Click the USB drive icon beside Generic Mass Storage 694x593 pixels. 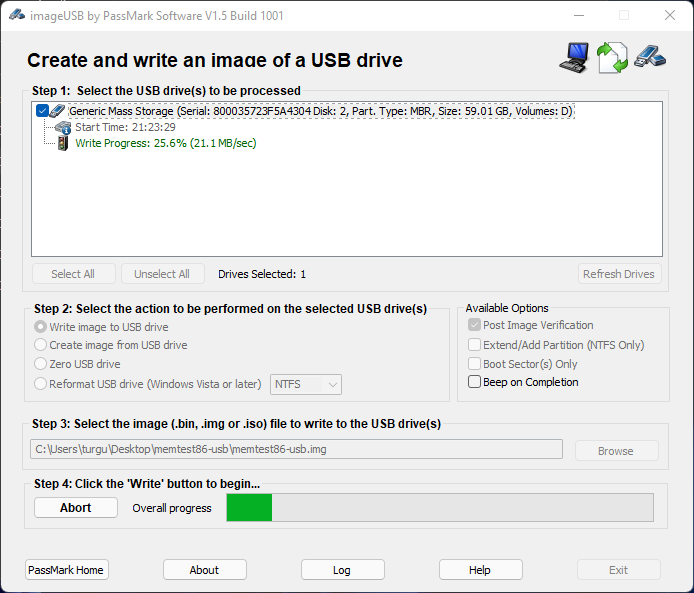58,111
